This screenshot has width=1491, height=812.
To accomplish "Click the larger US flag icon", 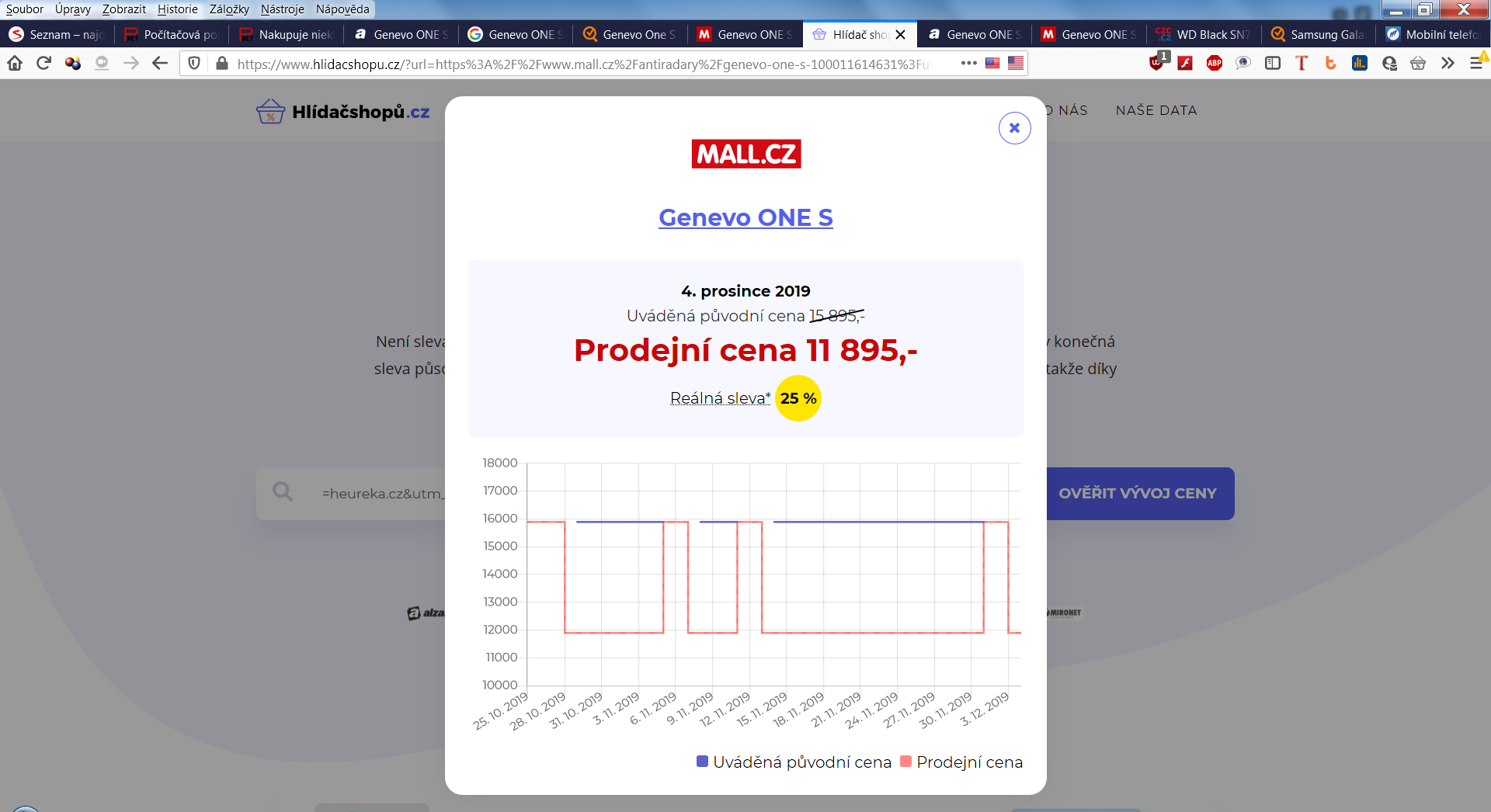I will coord(1016,63).
